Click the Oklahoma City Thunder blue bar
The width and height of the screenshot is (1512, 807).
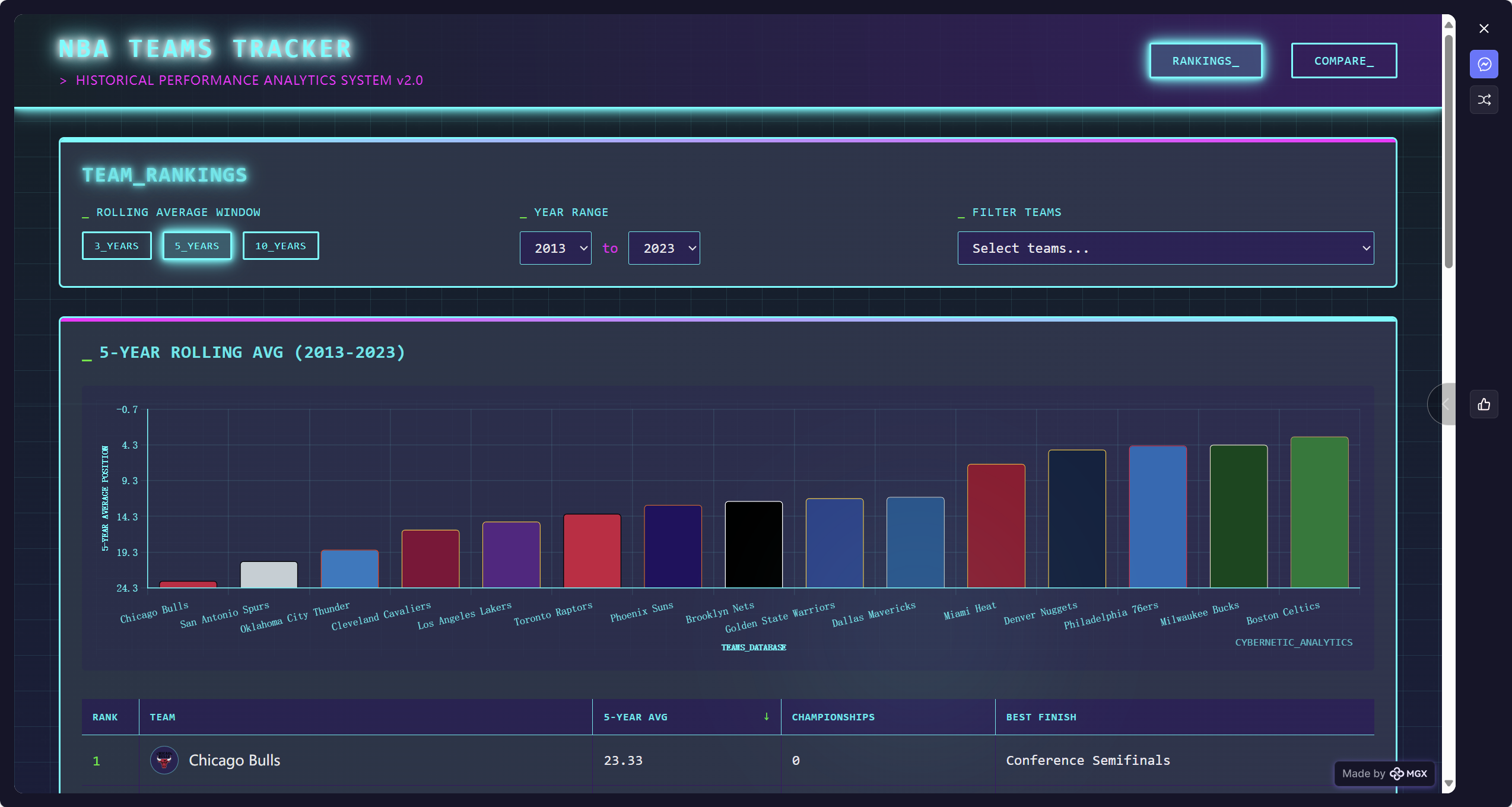350,569
